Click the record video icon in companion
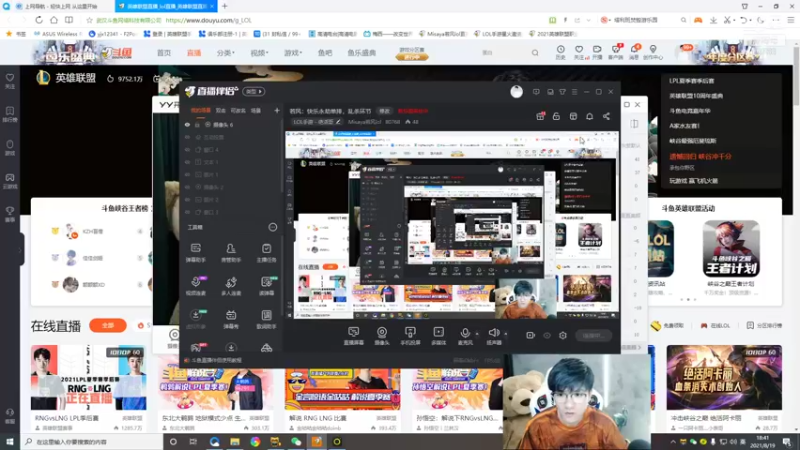Viewport: 800px width, 450px height. 531,335
